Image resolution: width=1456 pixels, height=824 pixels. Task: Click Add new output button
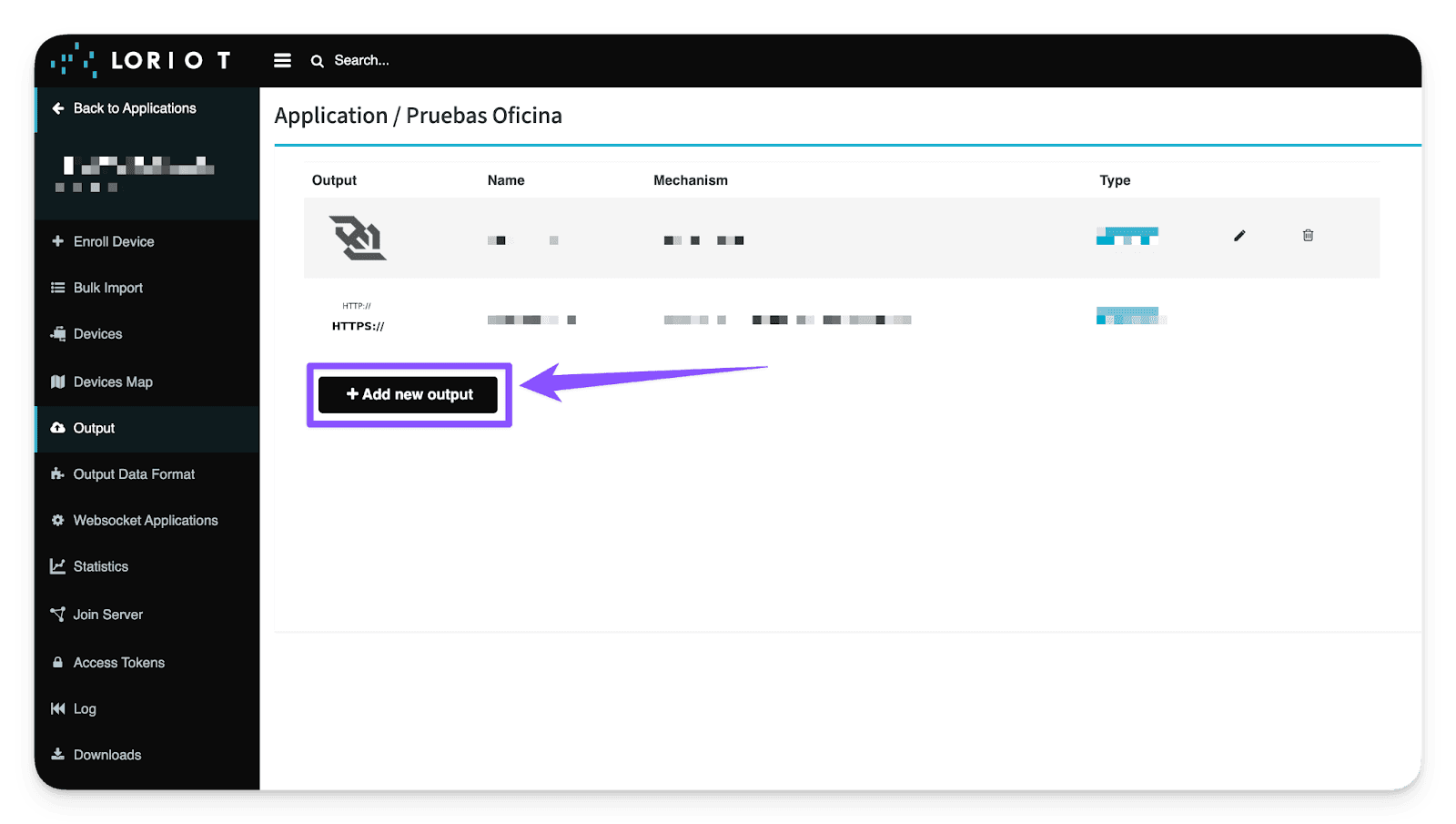click(409, 394)
